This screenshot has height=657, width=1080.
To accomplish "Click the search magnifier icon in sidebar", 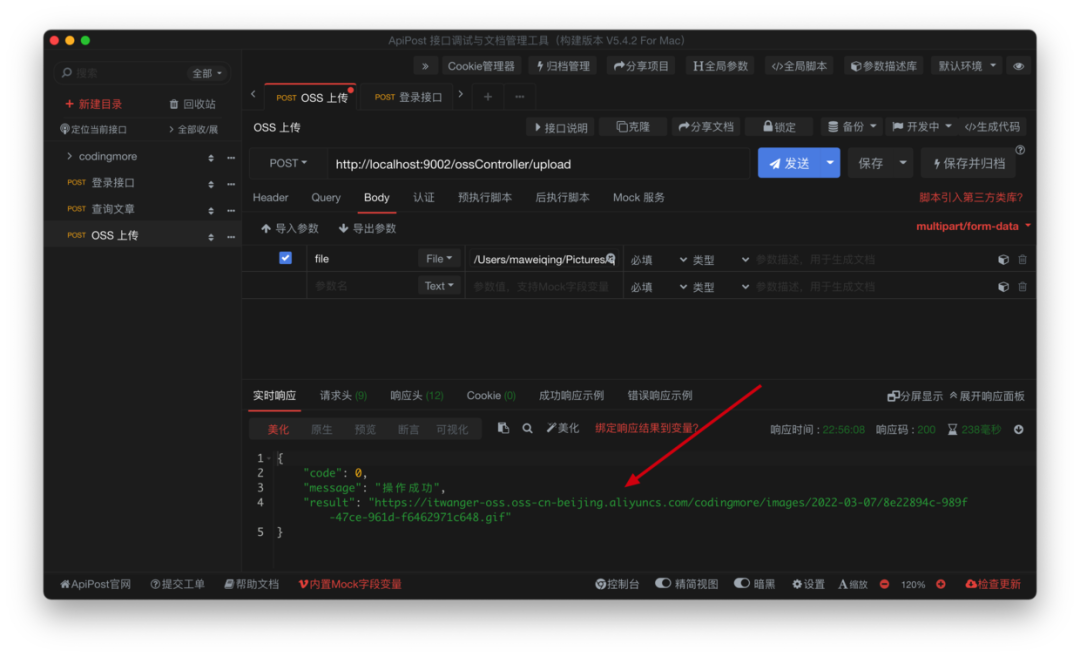I will tap(67, 72).
